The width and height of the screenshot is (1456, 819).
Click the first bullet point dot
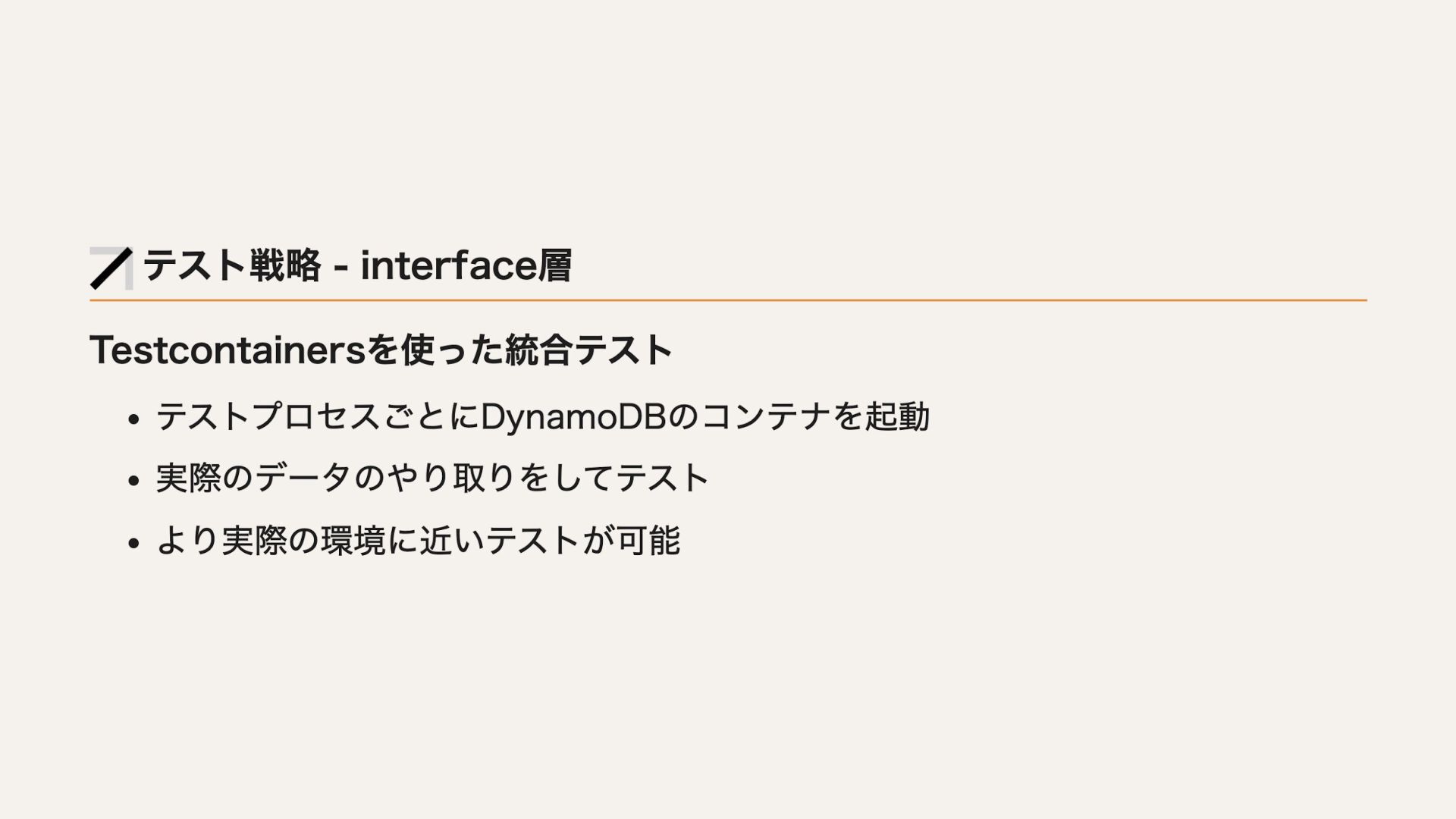click(134, 419)
